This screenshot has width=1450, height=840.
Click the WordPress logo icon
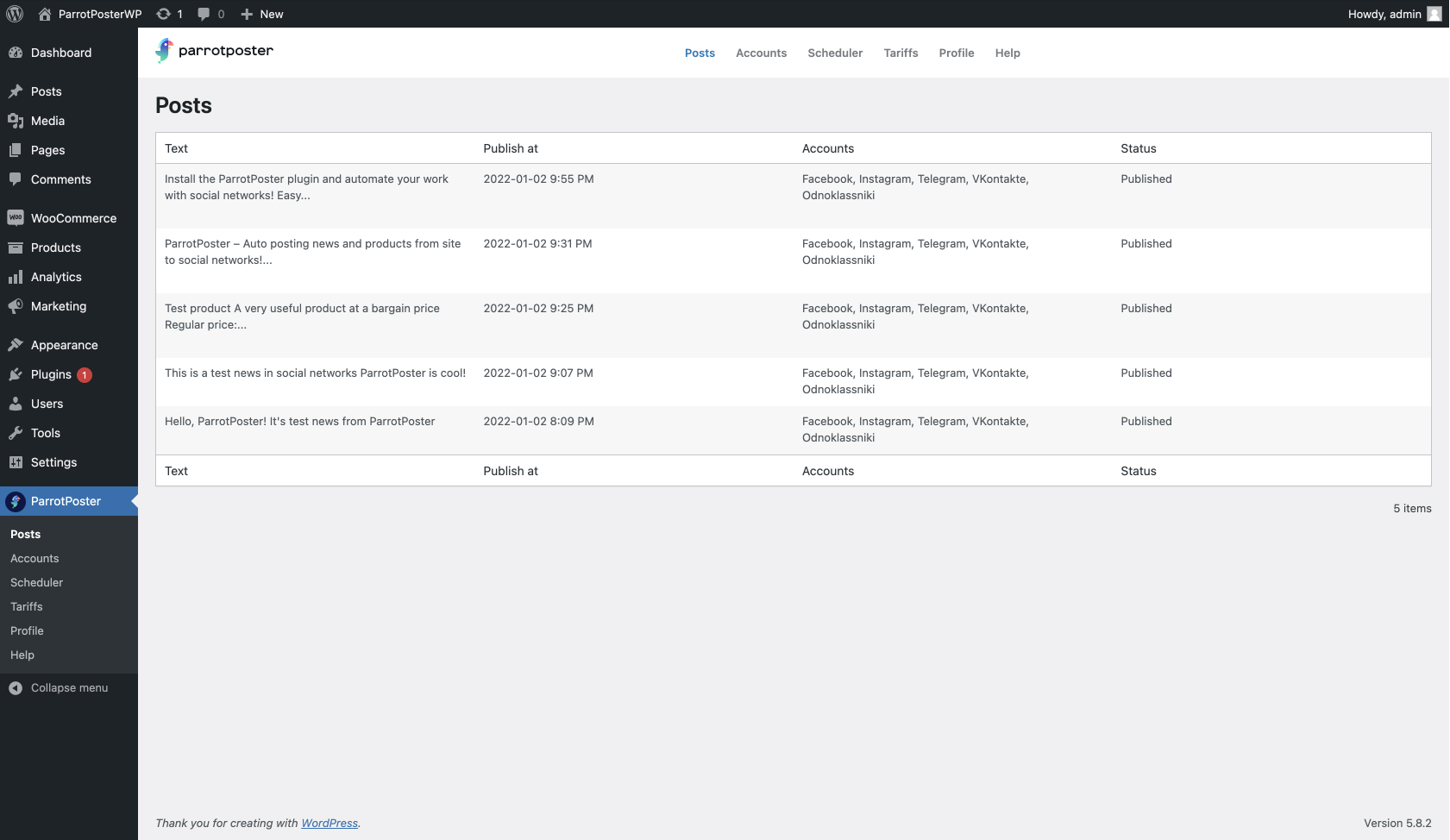[15, 14]
